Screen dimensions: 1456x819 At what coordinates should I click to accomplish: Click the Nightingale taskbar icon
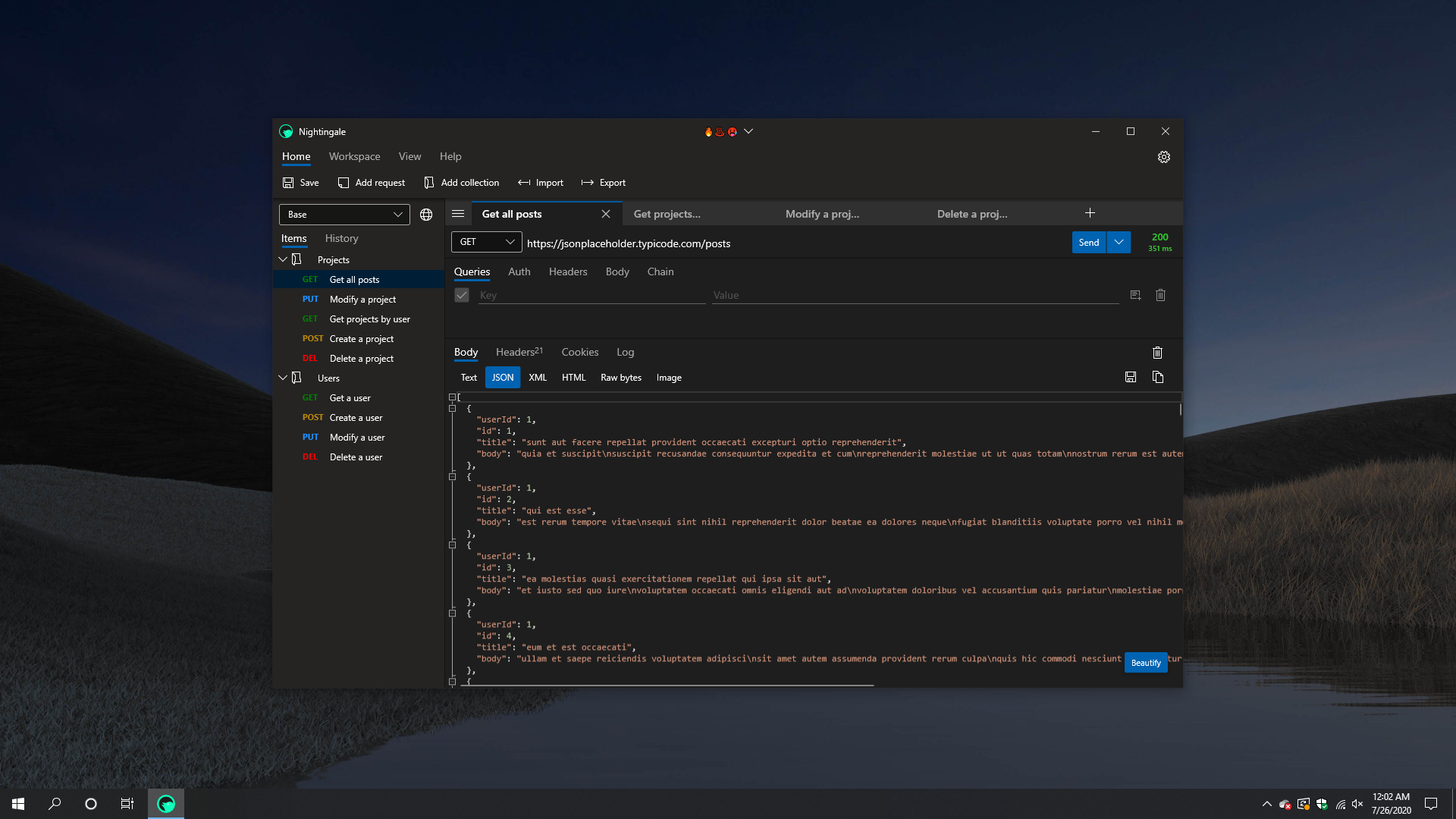[166, 803]
